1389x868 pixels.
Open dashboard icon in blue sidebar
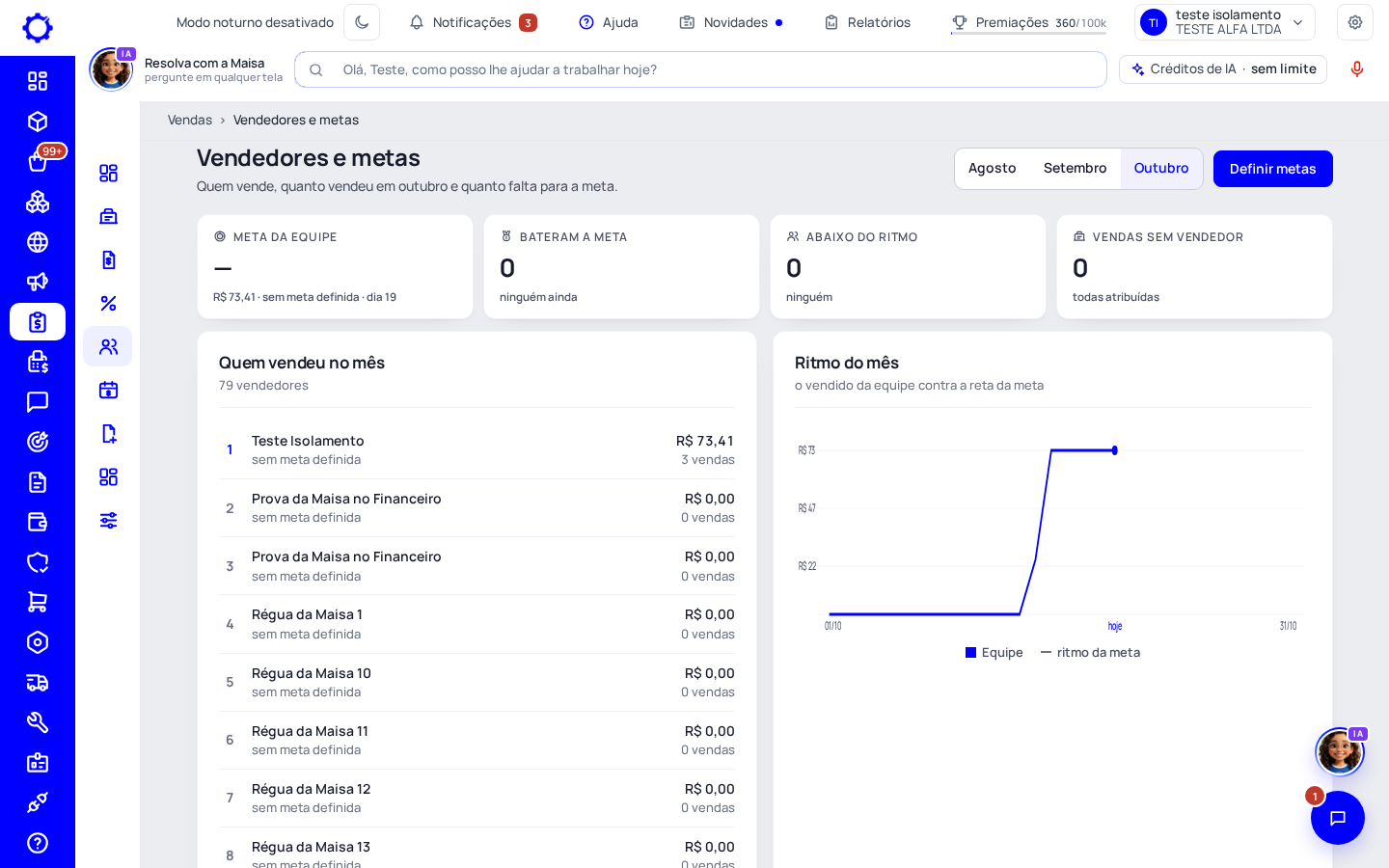(x=38, y=81)
